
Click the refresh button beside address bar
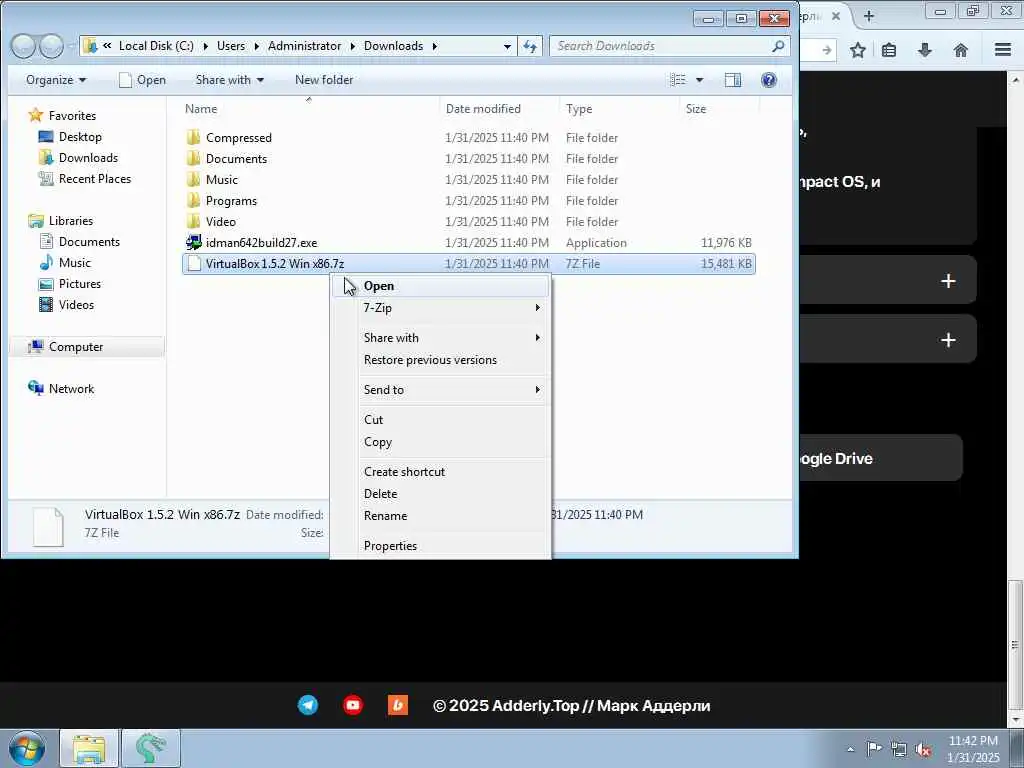530,46
